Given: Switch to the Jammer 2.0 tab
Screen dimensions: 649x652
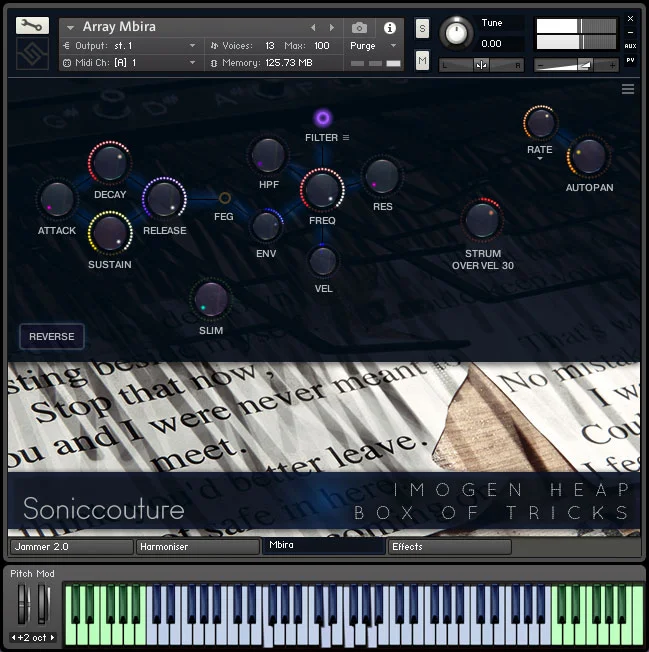Looking at the screenshot, I should pyautogui.click(x=72, y=547).
